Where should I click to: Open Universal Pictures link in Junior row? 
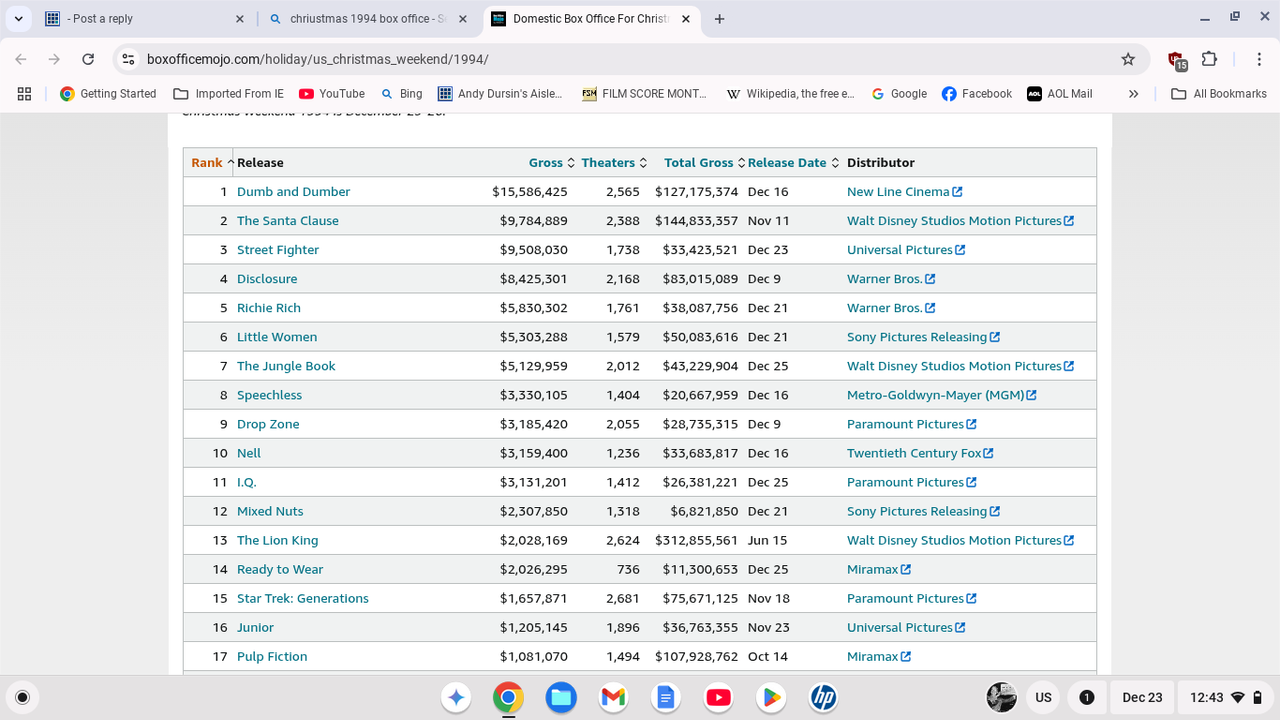tap(906, 627)
